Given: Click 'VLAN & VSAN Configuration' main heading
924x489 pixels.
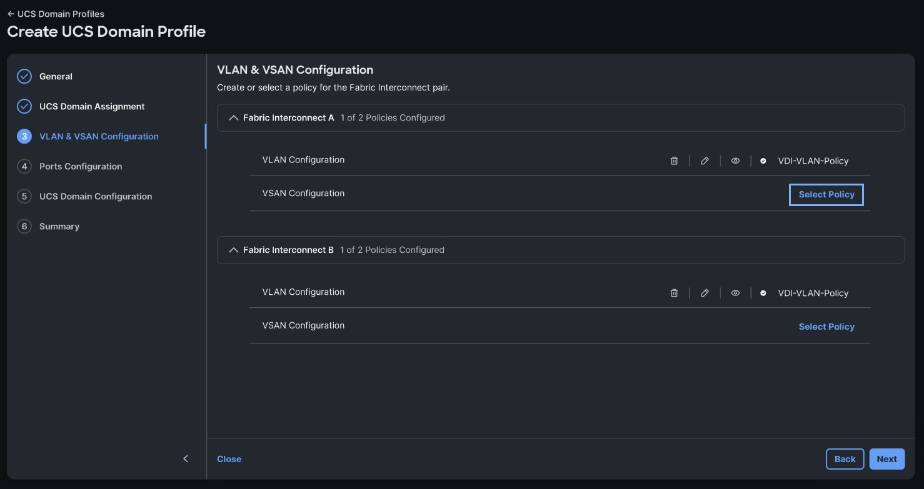Looking at the screenshot, I should pyautogui.click(x=295, y=70).
